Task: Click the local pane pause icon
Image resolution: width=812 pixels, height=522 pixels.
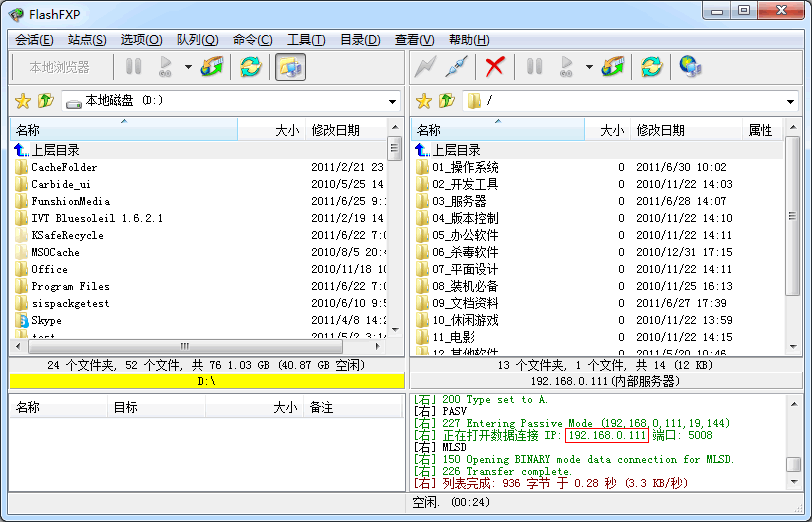Action: click(134, 67)
